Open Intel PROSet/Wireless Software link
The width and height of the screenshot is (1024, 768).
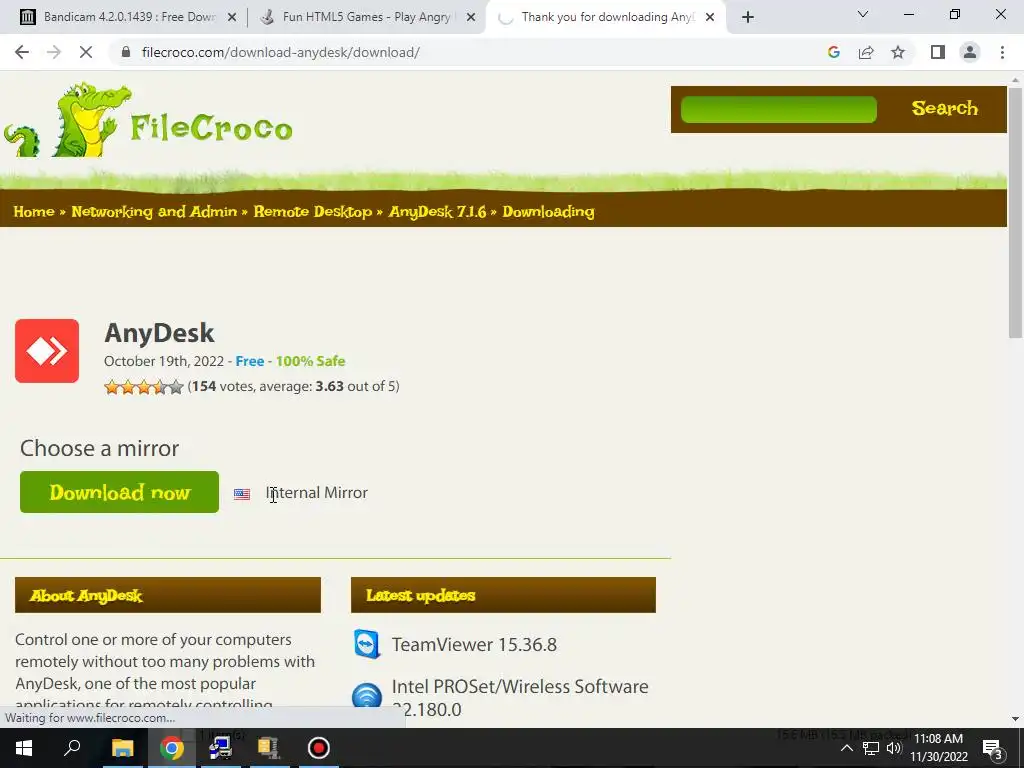(520, 697)
